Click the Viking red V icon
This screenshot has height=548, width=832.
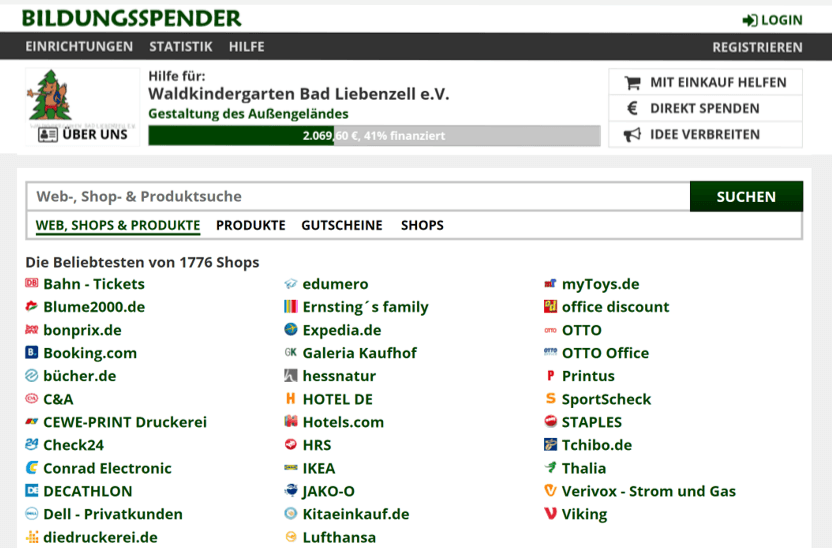point(550,514)
